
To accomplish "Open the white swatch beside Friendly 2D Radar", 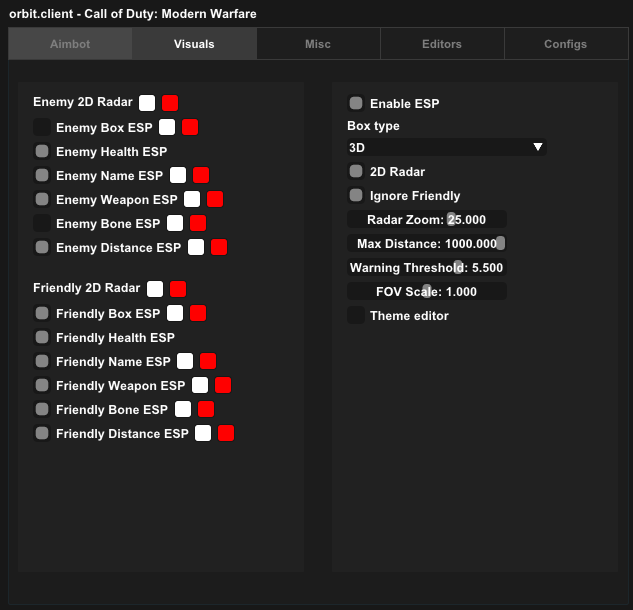I will click(x=155, y=289).
